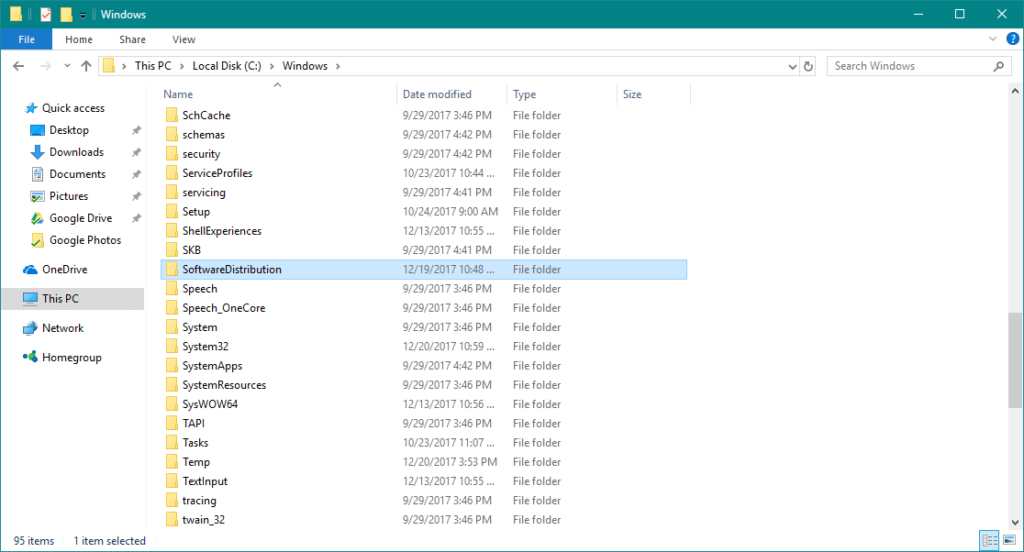Click the search magnifier icon
Screen dimensions: 1024x552
pos(999,66)
